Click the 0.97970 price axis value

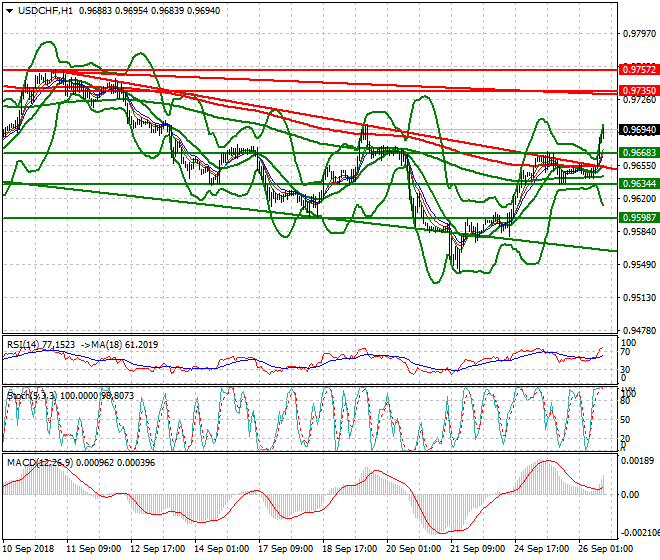click(639, 33)
